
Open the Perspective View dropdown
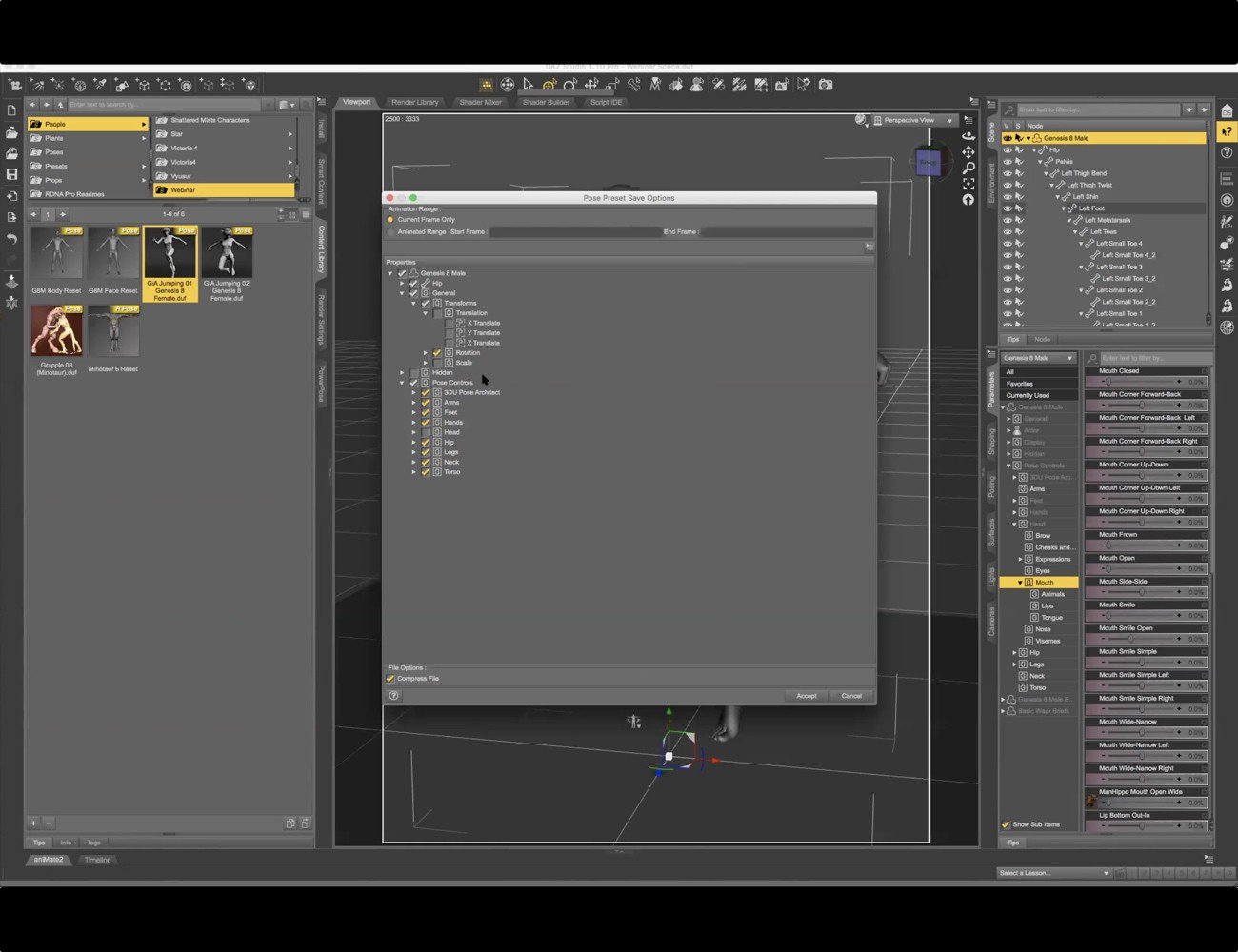(913, 120)
